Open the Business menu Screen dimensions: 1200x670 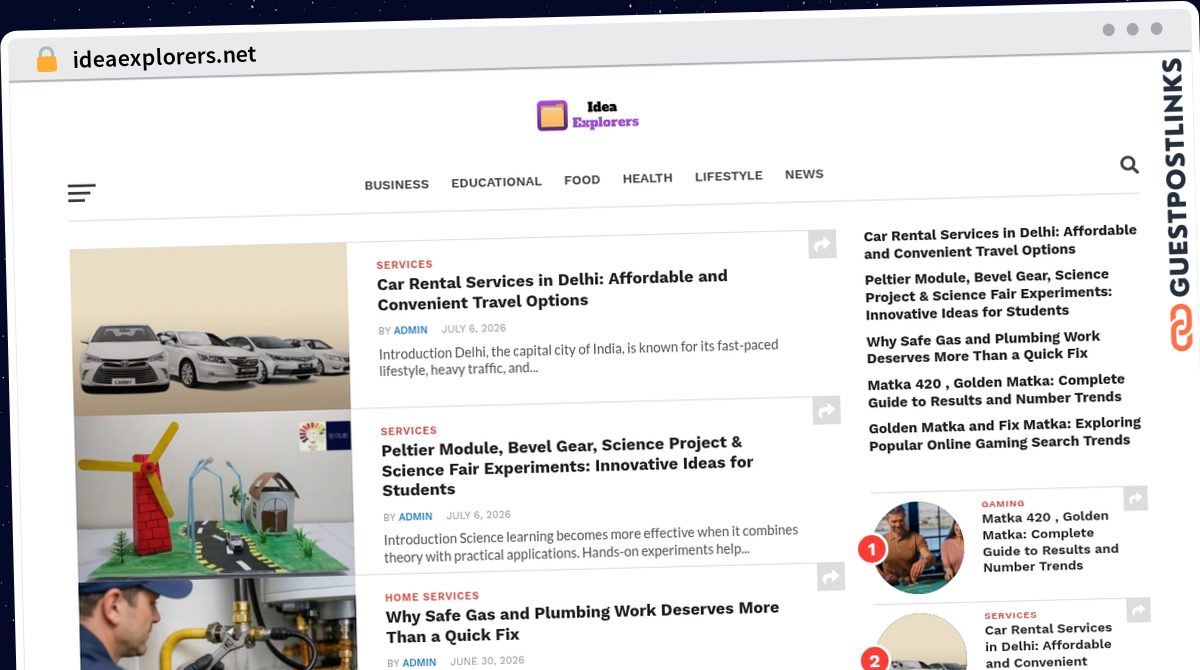(x=396, y=185)
